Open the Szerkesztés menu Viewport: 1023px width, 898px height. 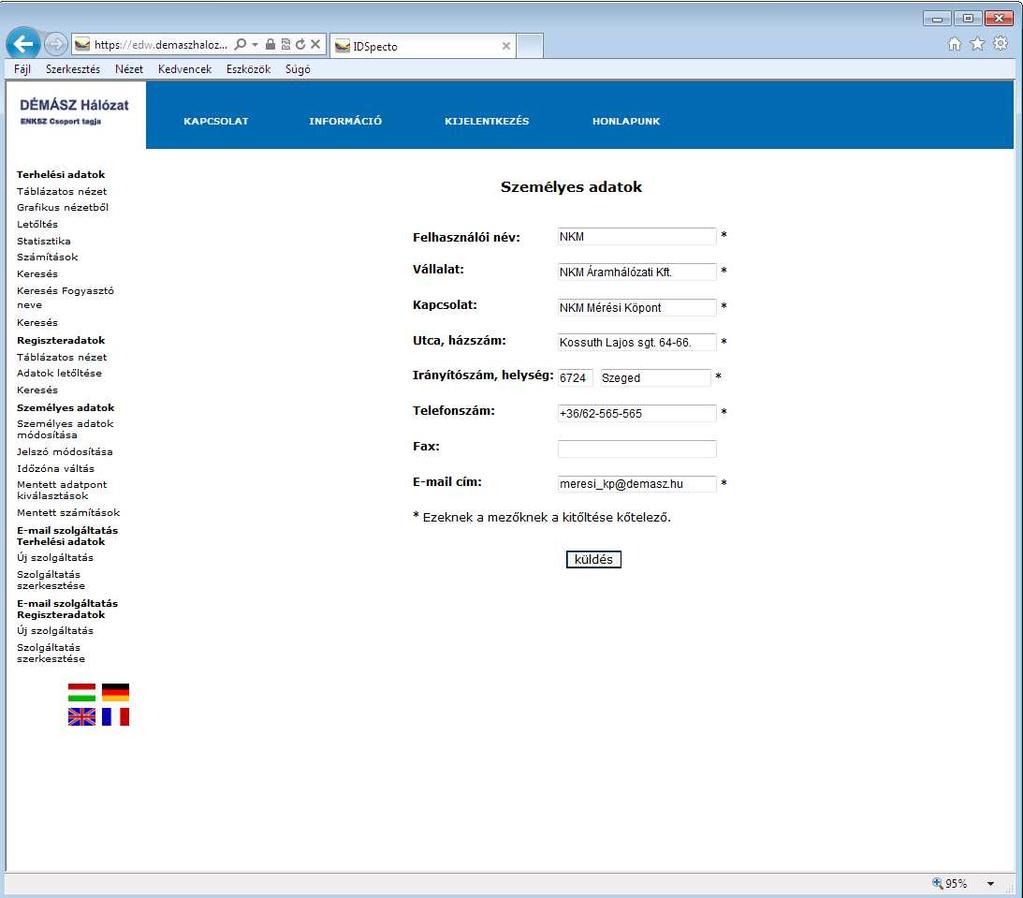[x=73, y=69]
